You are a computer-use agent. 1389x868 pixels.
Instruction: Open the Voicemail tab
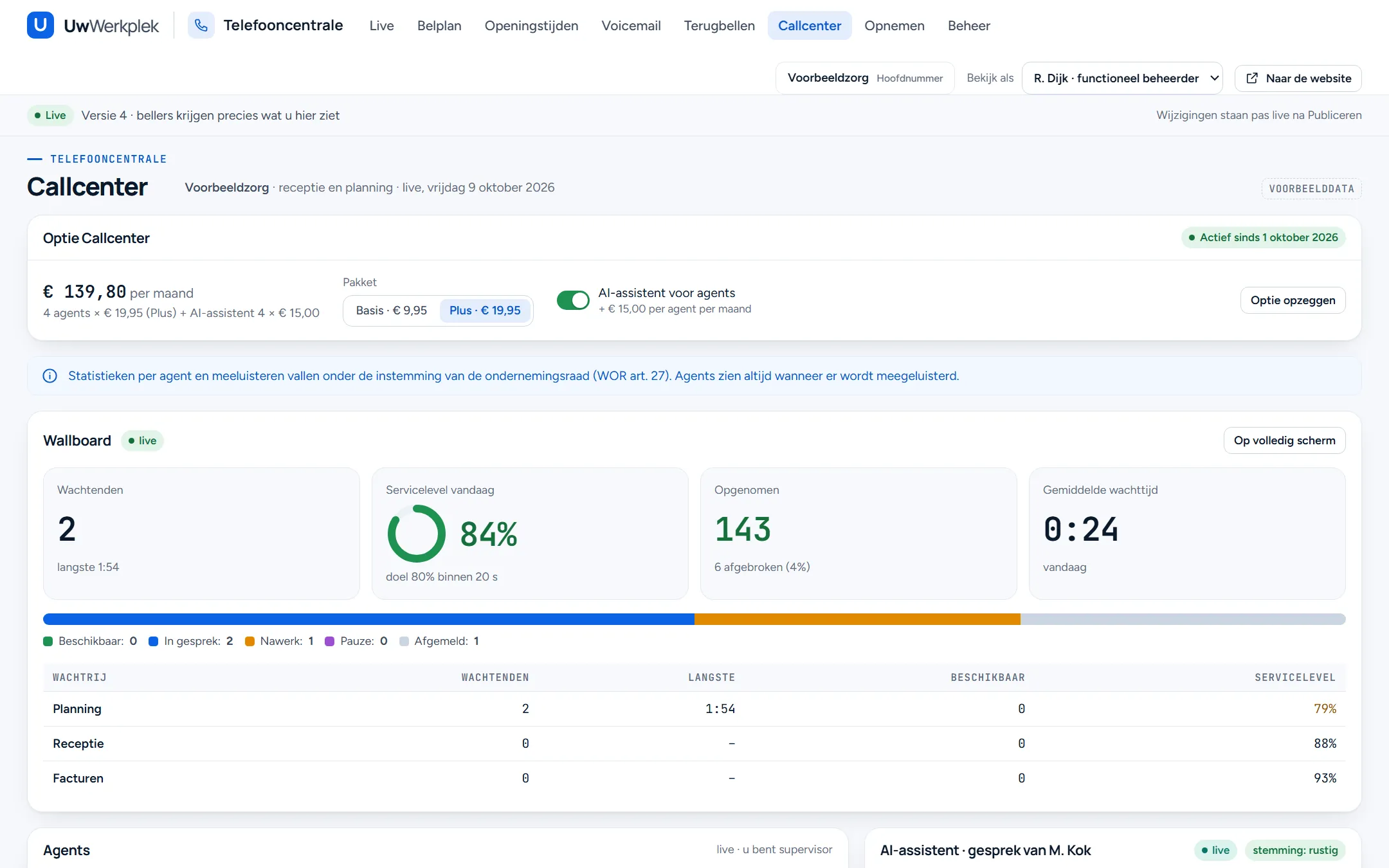[631, 26]
